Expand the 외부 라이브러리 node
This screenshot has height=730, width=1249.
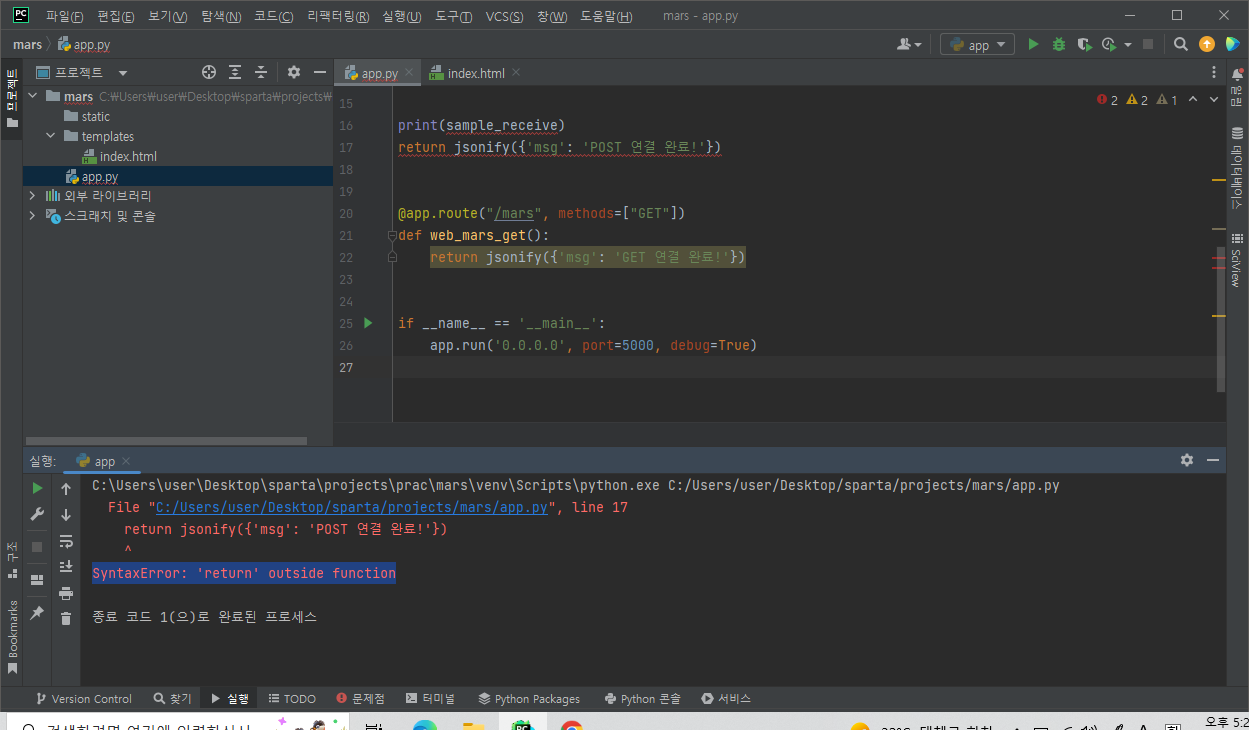[33, 196]
